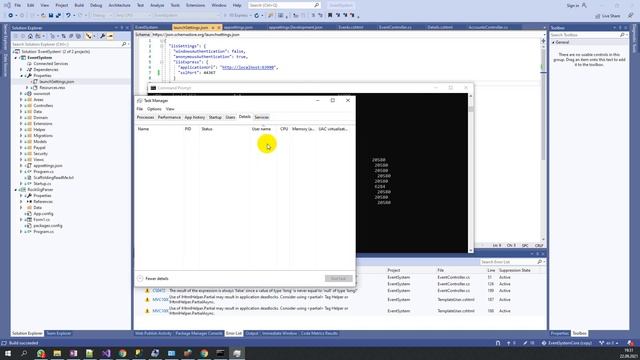
Task: Click navigate backward icon in toolbar
Action: click(x=11, y=16)
